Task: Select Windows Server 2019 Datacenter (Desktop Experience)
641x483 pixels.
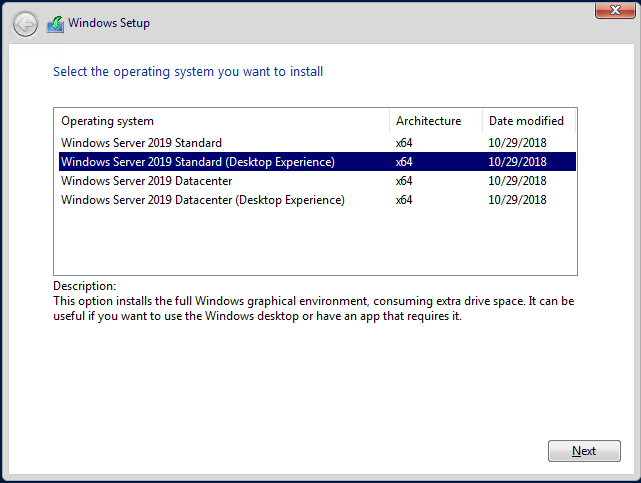Action: tap(317, 200)
